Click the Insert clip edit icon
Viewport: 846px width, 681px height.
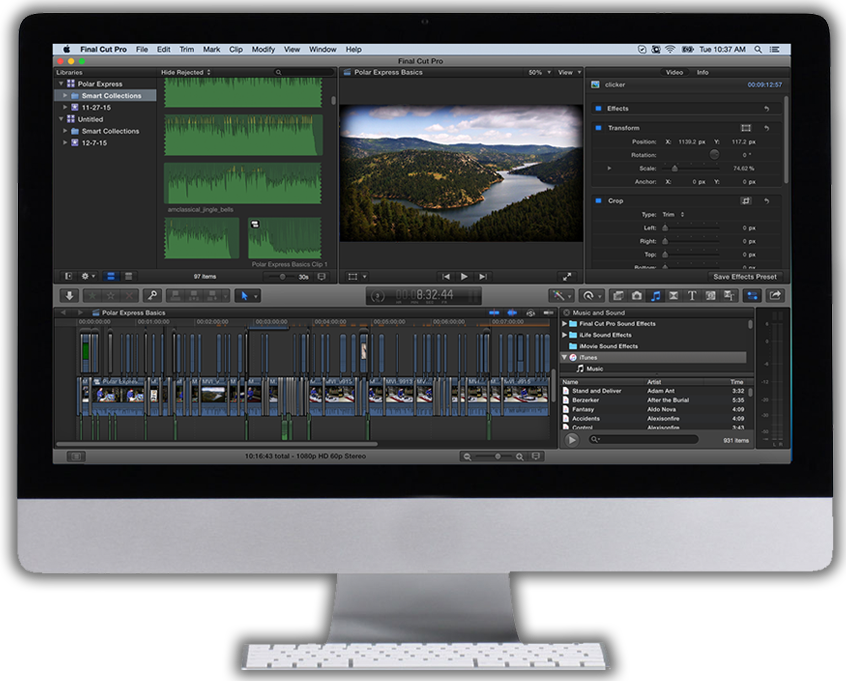pos(193,295)
